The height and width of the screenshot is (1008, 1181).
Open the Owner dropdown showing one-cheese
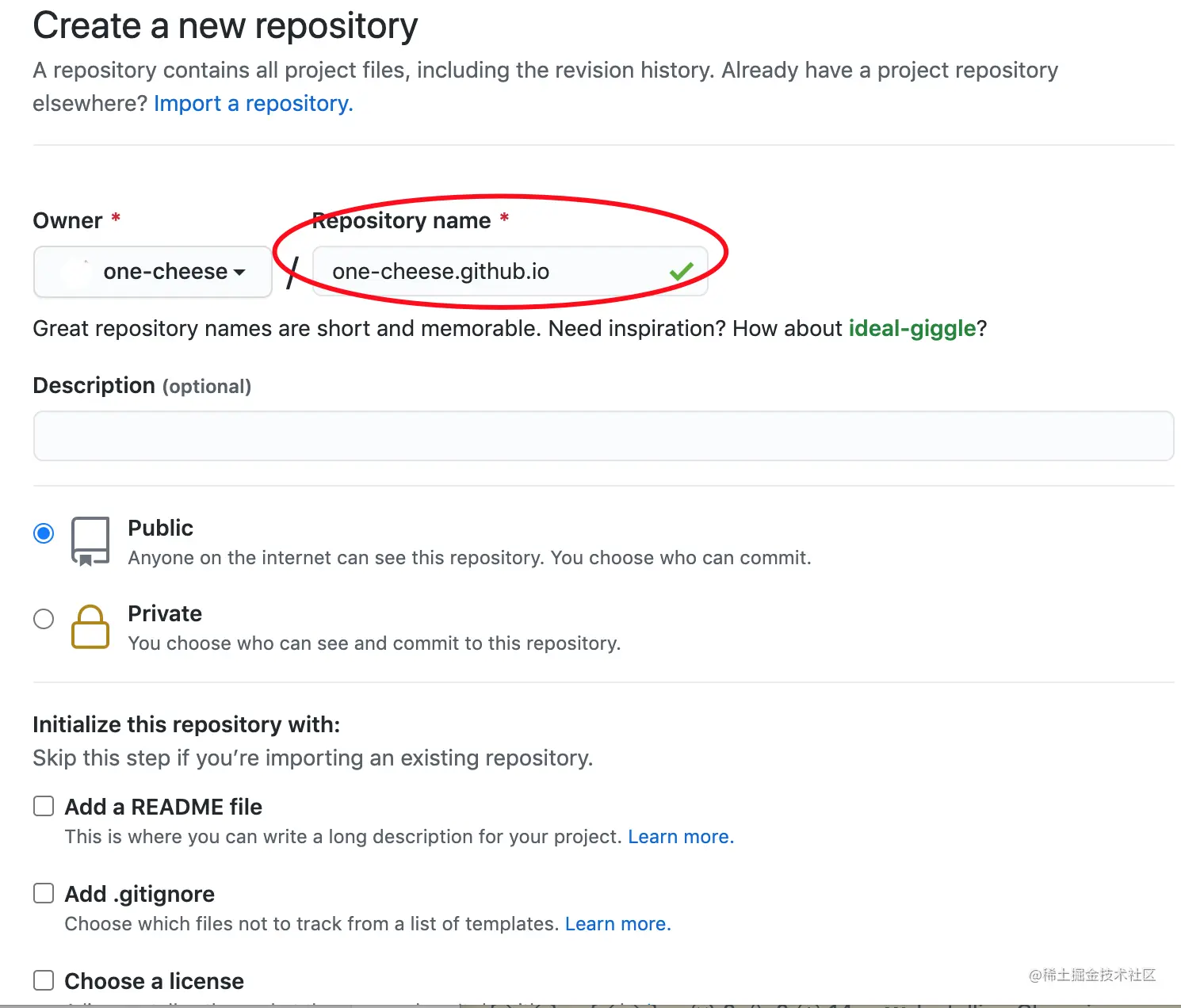153,272
